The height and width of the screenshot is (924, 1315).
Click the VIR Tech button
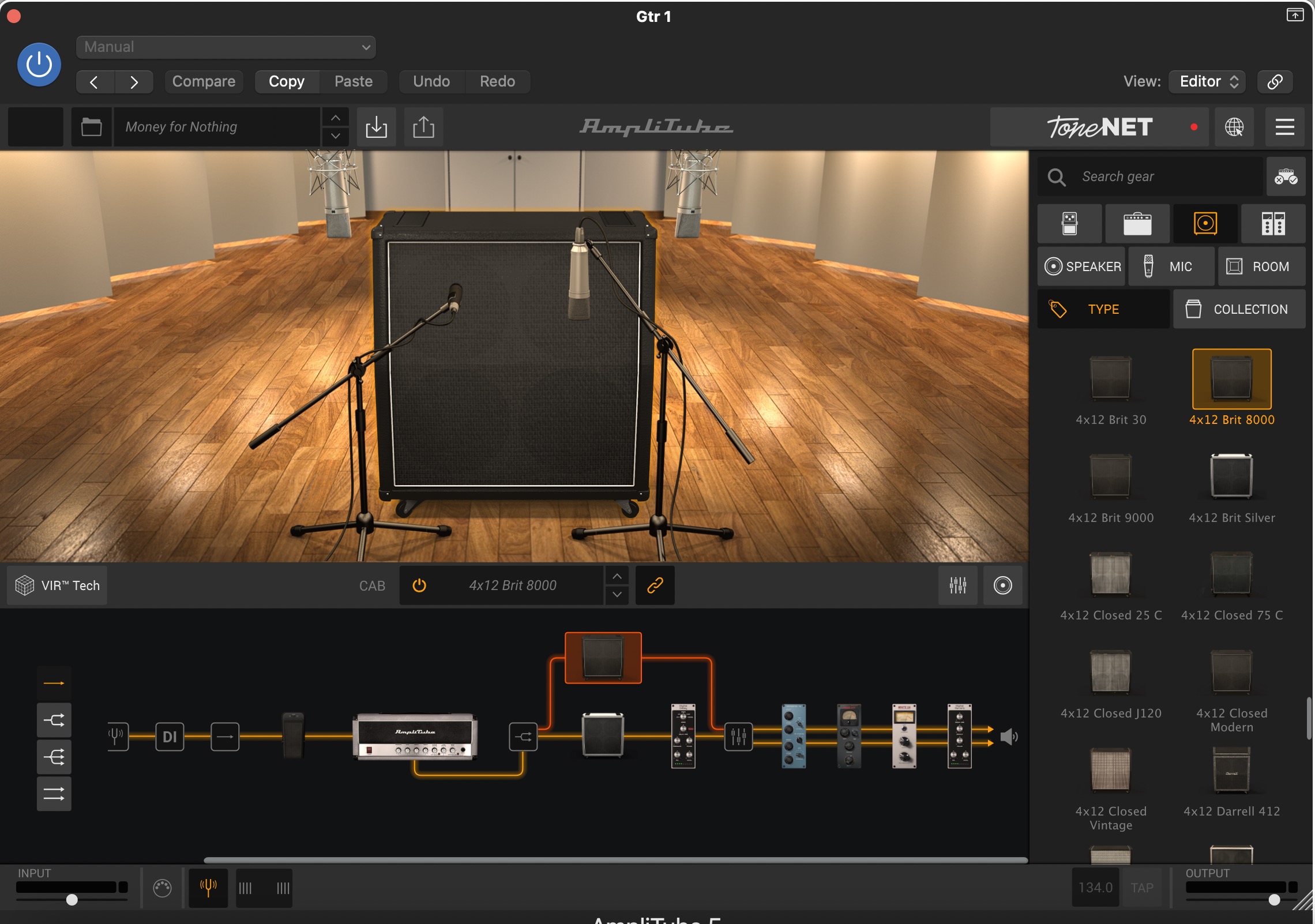[57, 585]
